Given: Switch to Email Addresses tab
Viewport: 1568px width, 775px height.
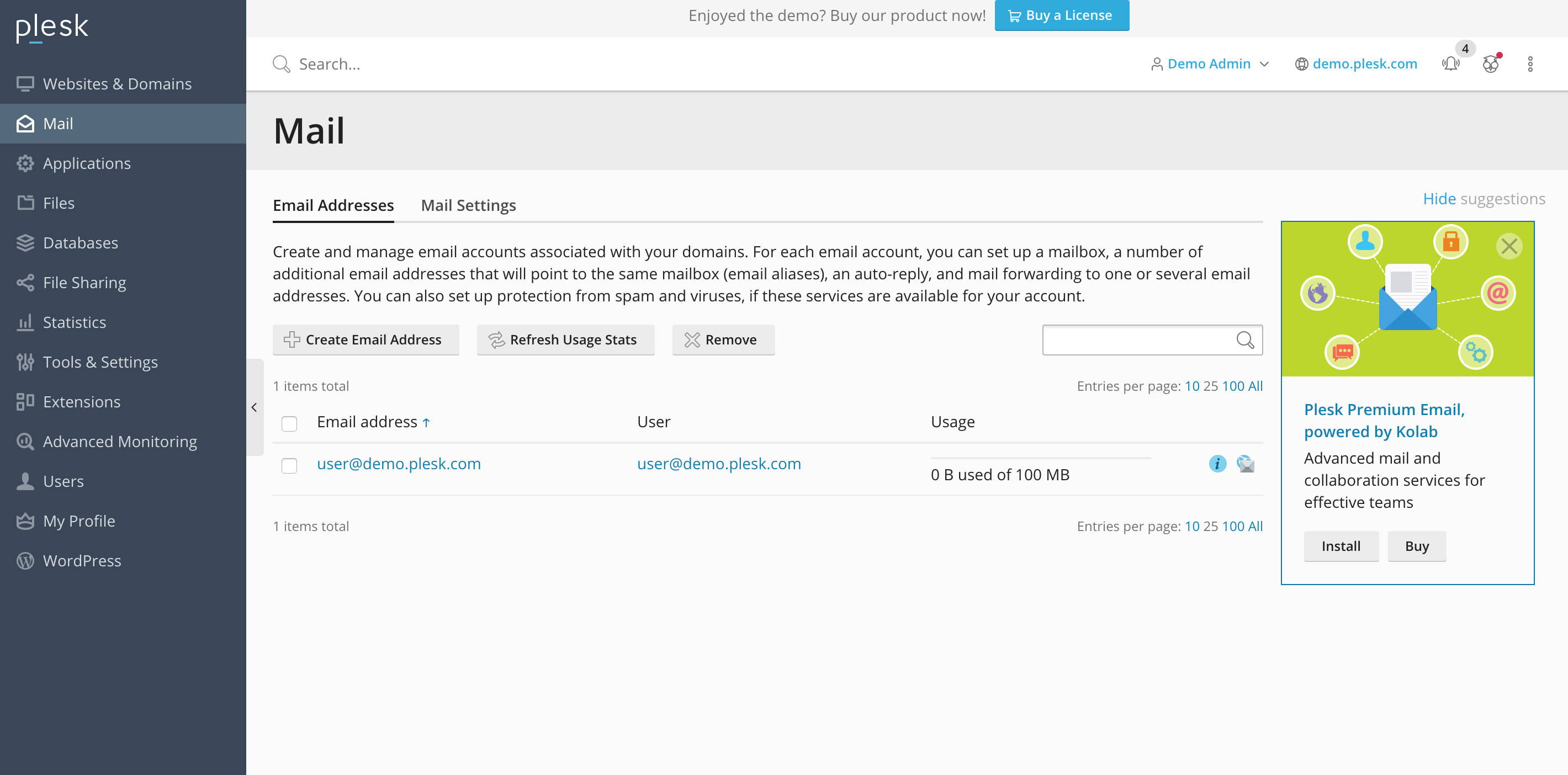Looking at the screenshot, I should point(333,206).
